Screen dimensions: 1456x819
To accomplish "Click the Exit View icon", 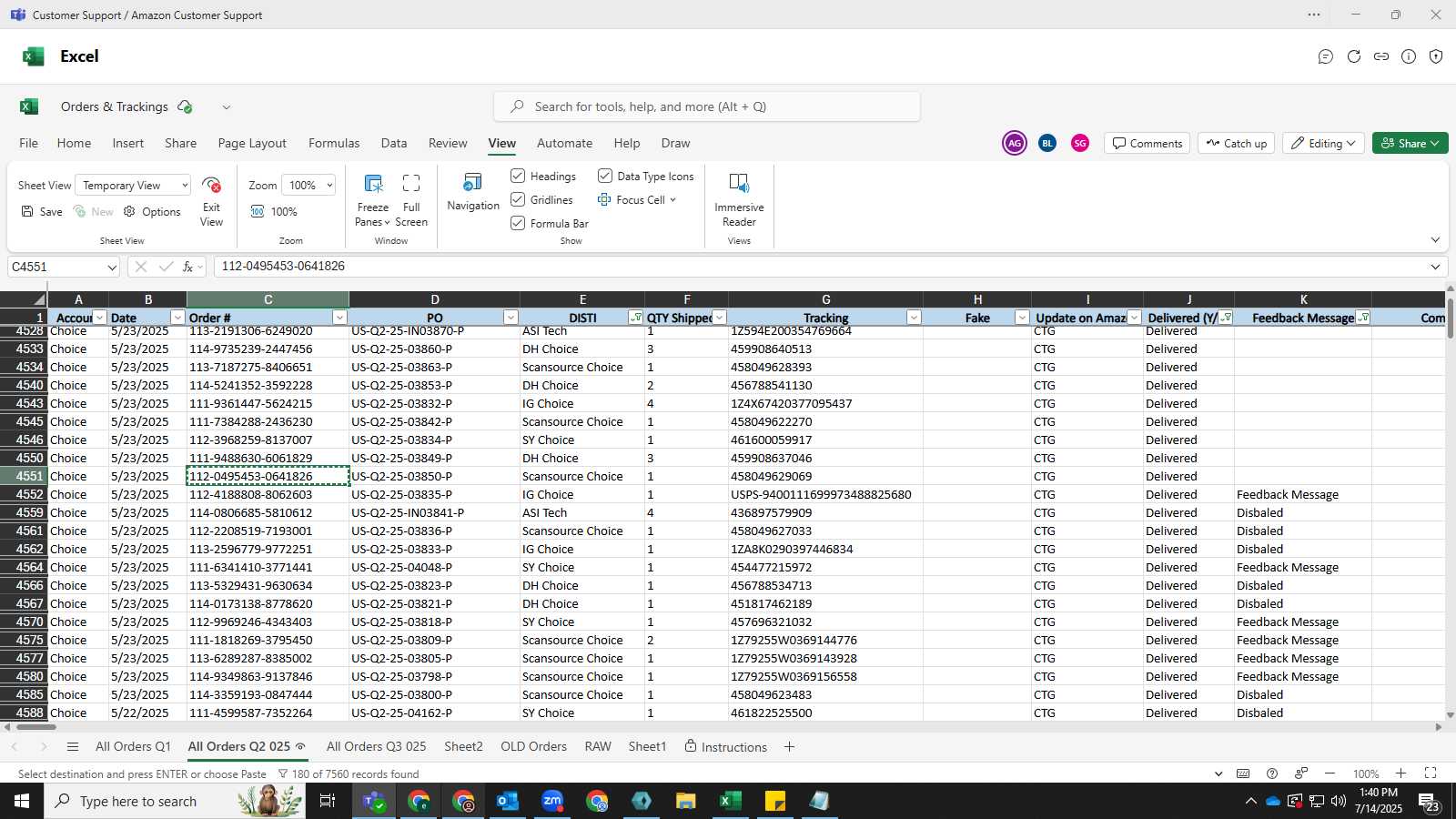I will click(211, 185).
